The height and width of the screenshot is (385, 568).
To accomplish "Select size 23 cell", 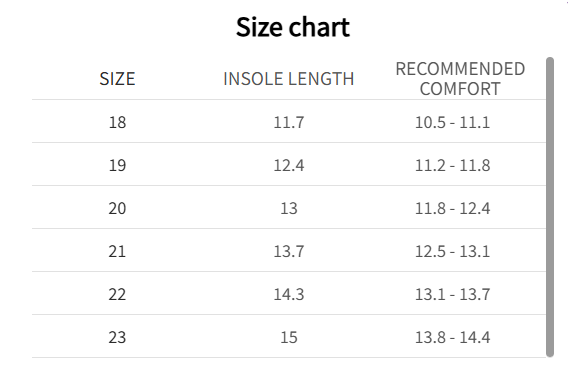I will click(117, 338).
